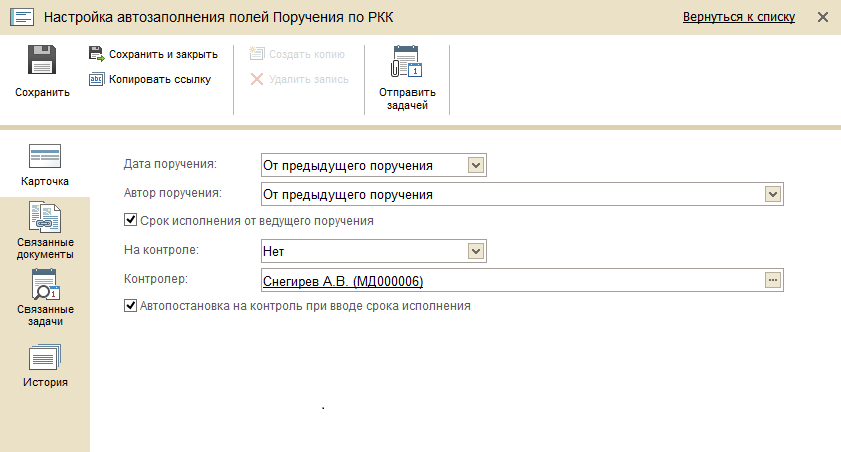The height and width of the screenshot is (452, 841).
Task: Click the Вернуться к списку link
Action: pos(739,17)
